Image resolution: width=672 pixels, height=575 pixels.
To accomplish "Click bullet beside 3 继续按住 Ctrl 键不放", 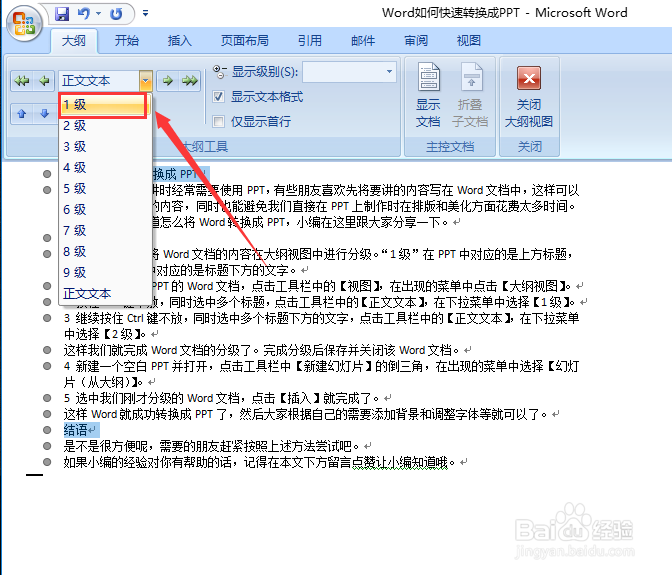I will (47, 318).
